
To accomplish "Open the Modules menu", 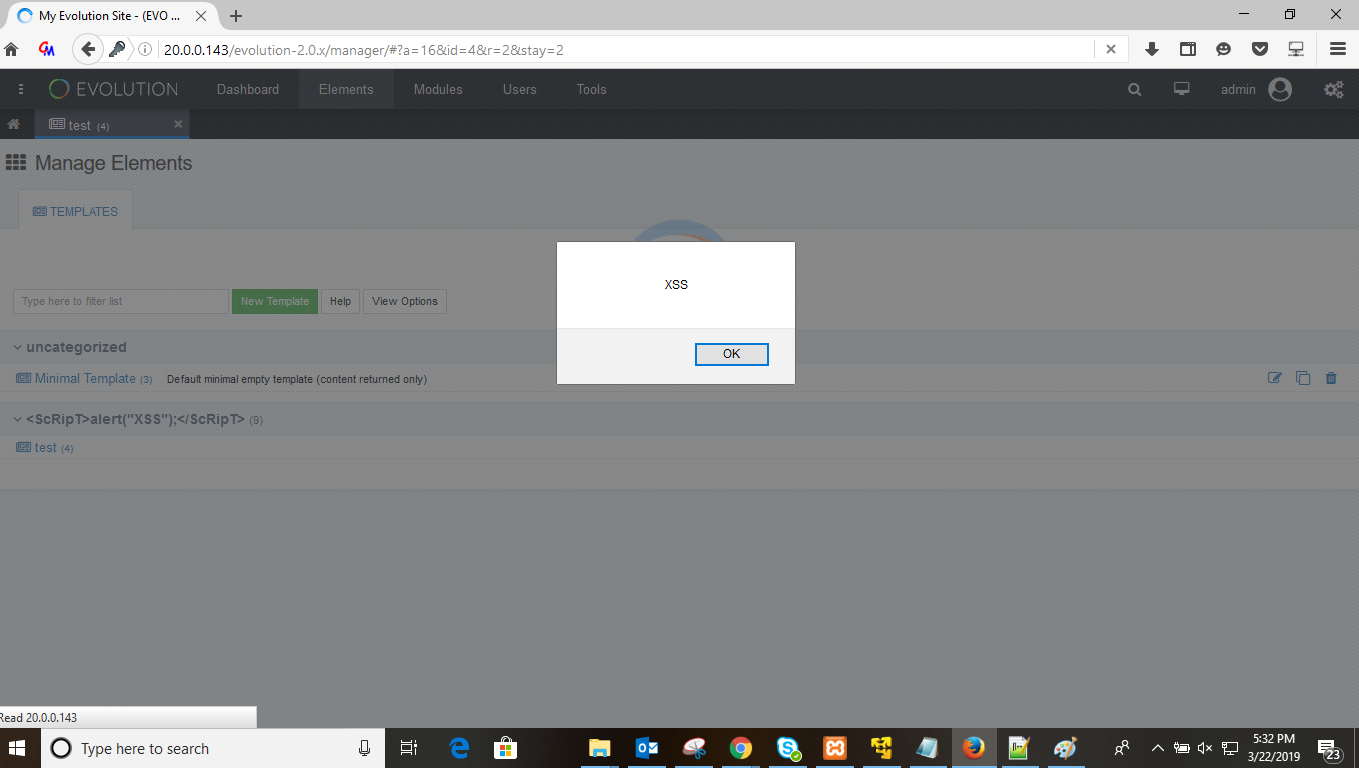I will coord(437,89).
